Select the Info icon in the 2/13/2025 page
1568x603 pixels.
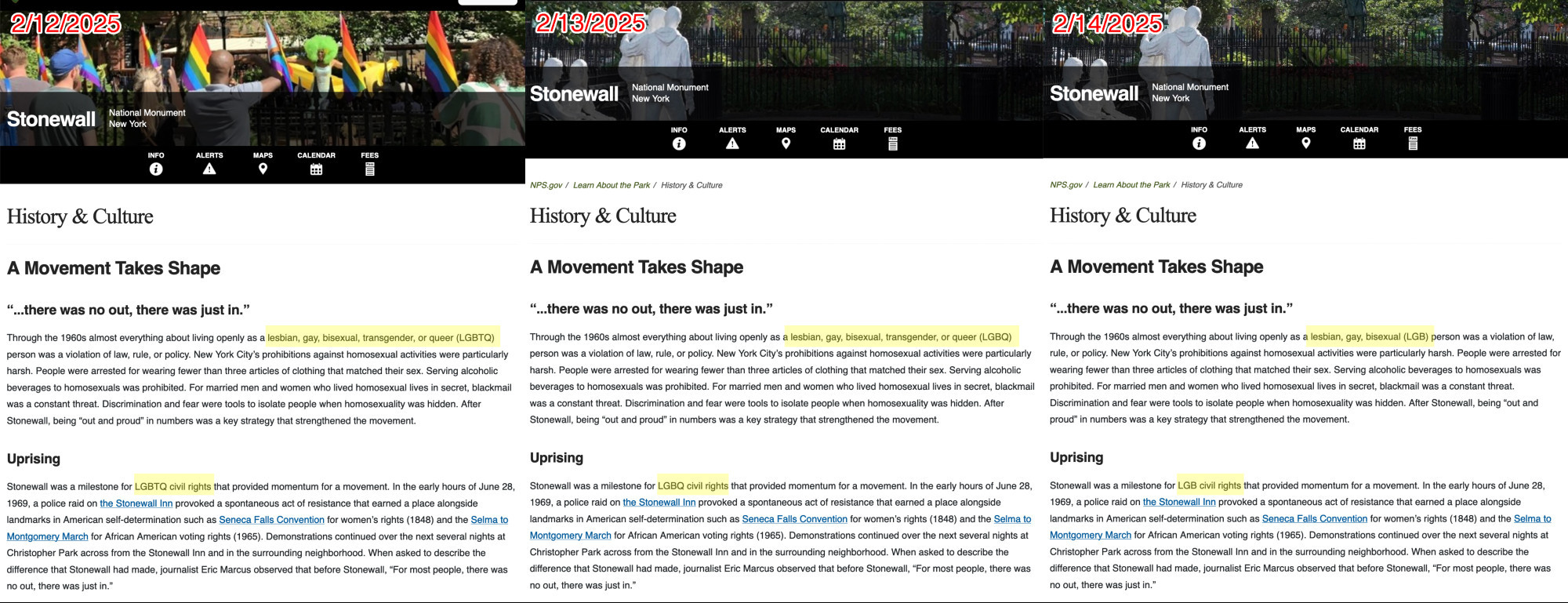coord(679,143)
